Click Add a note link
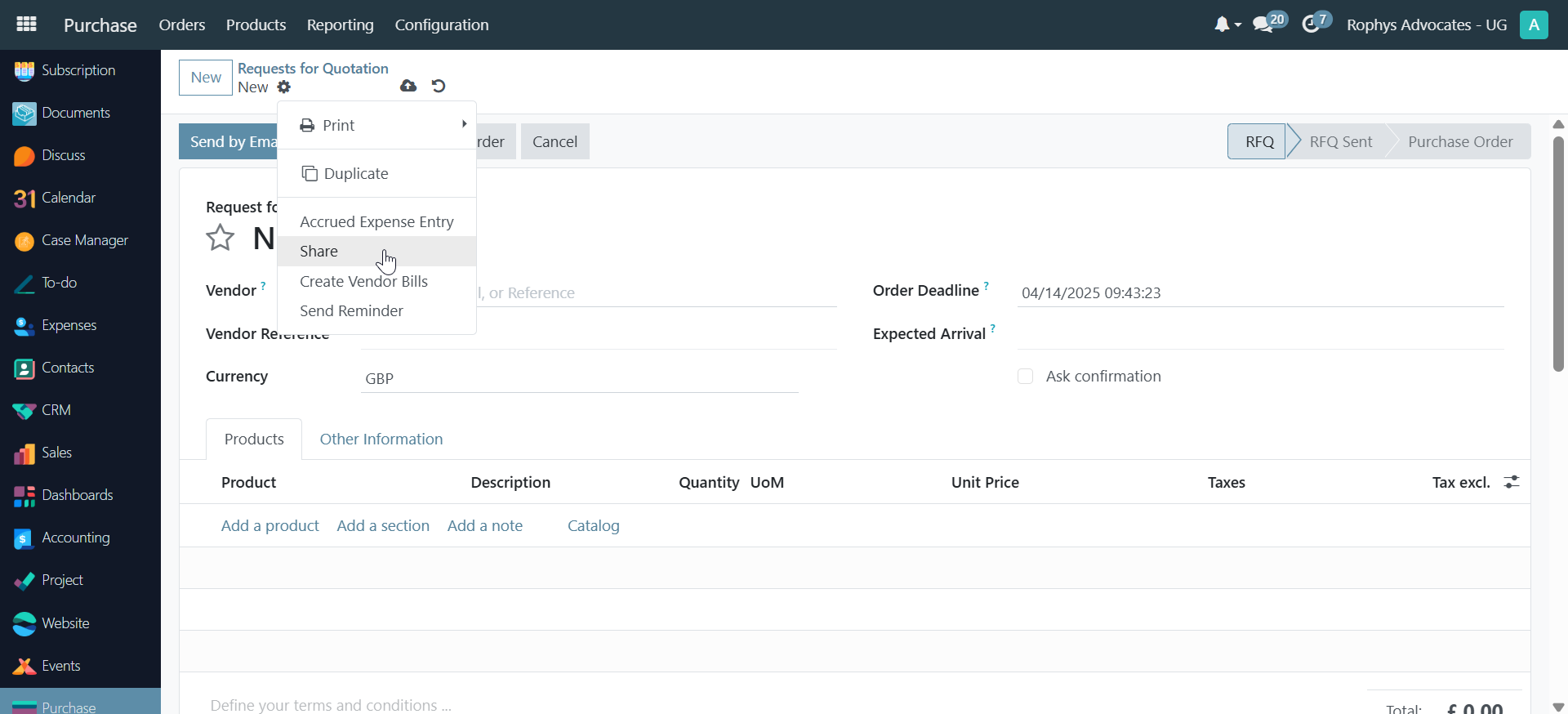 485,525
